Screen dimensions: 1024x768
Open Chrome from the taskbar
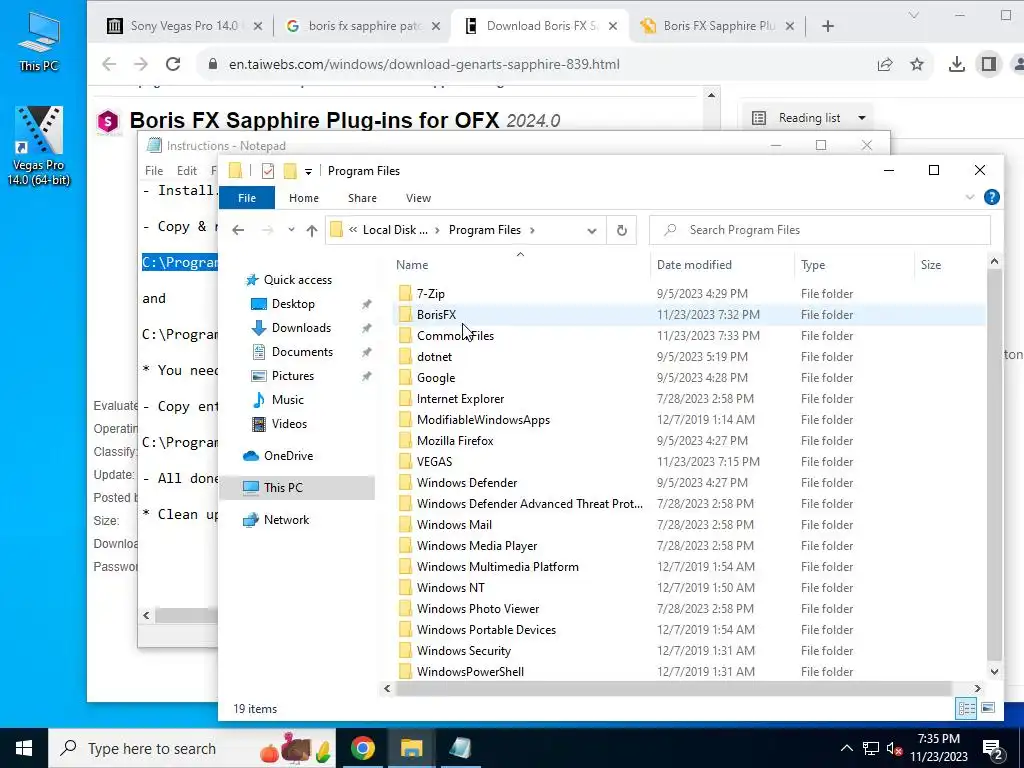click(x=362, y=748)
